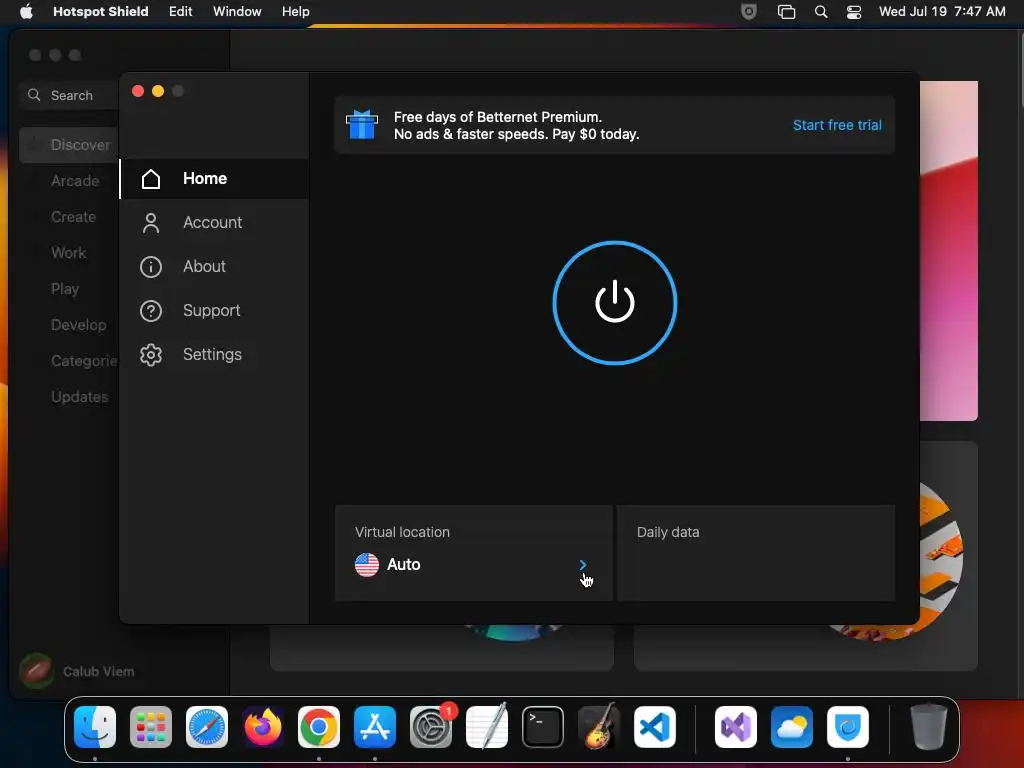This screenshot has height=768, width=1024.
Task: Open Terminal from the Dock
Action: (x=543, y=727)
